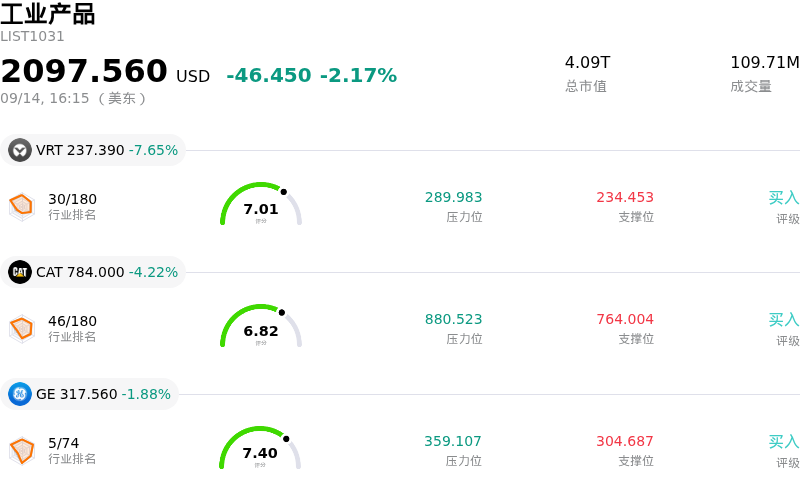This screenshot has height=488, width=800.
Task: Click the 7.01 score gauge
Action: coord(261,204)
